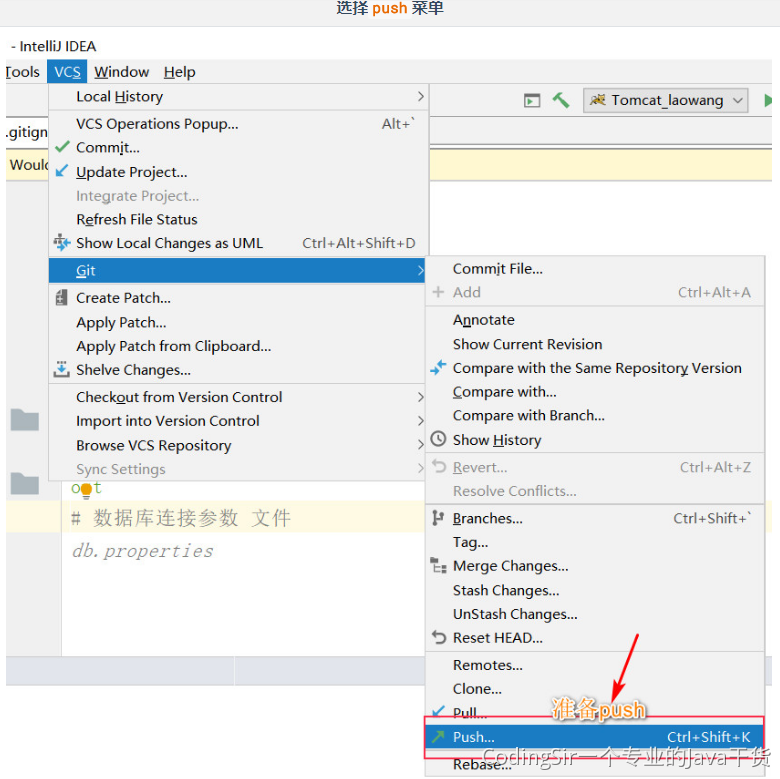This screenshot has height=779, width=780.
Task: Choose Compare with the Same Repository Version
Action: point(595,368)
